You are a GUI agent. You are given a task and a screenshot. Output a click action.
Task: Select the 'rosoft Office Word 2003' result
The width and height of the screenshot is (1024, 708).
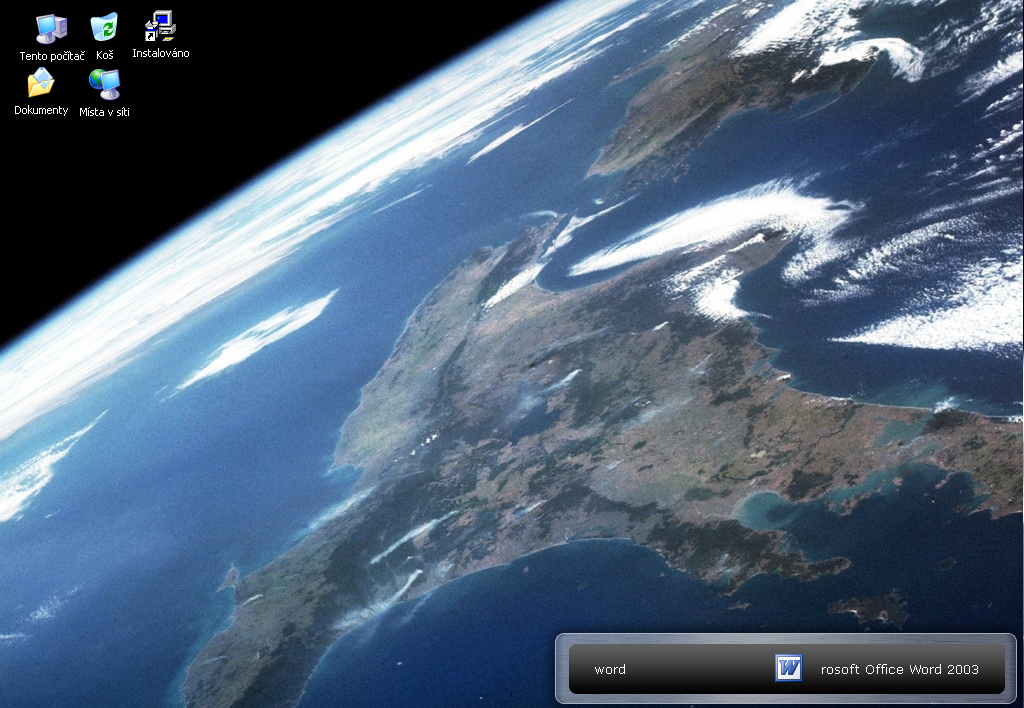[x=899, y=669]
